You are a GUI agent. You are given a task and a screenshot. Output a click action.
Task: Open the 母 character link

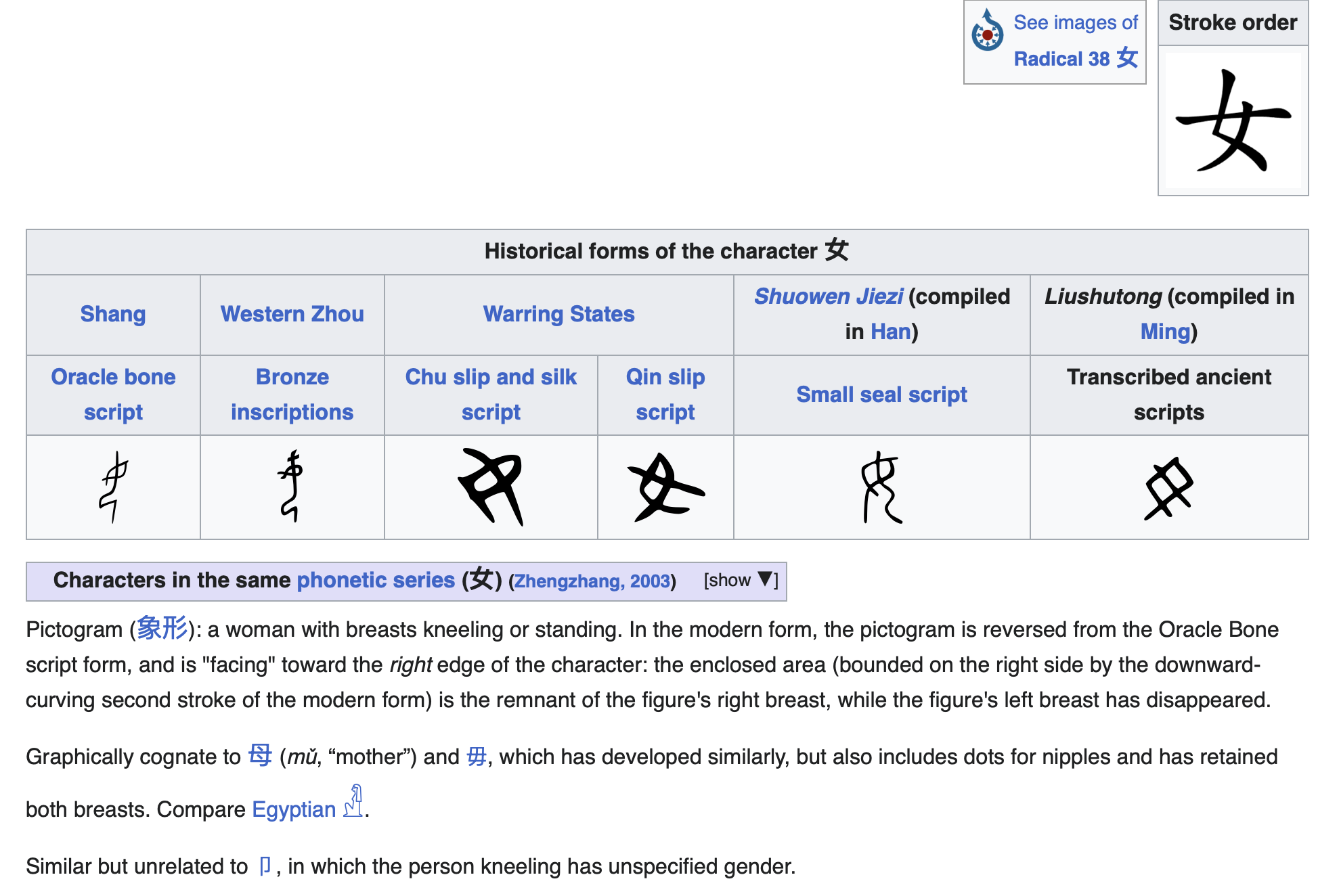pos(260,755)
